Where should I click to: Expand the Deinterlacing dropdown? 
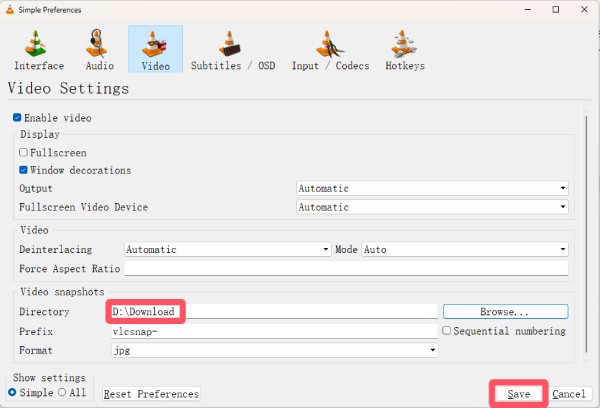[227, 250]
